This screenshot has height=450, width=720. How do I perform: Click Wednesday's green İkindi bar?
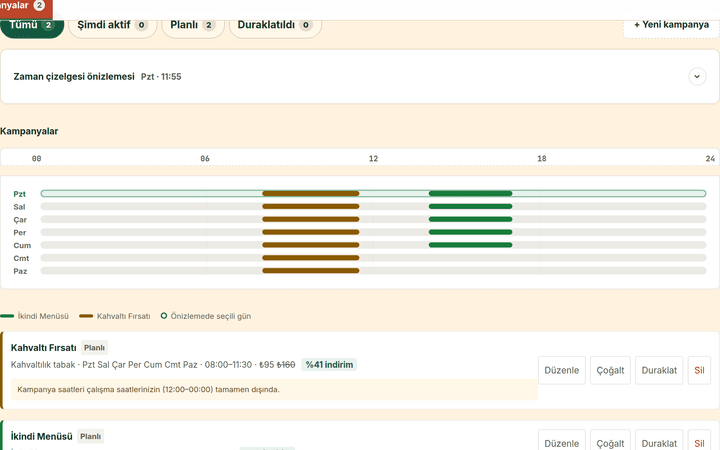click(x=470, y=219)
